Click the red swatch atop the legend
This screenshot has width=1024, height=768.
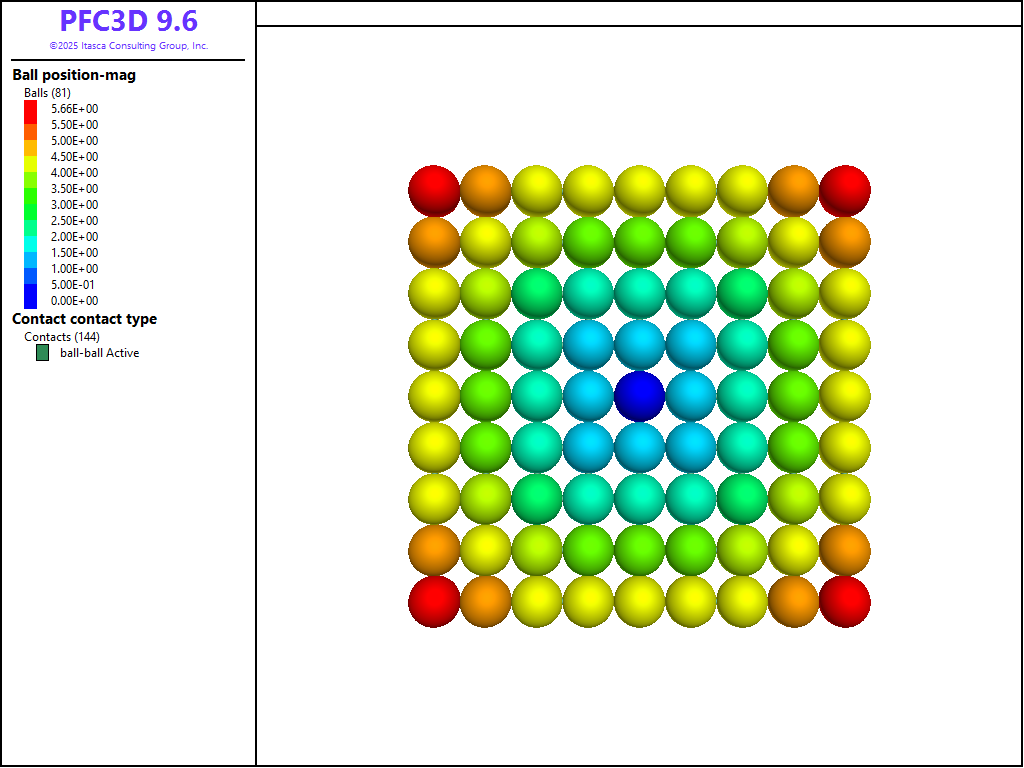click(31, 109)
